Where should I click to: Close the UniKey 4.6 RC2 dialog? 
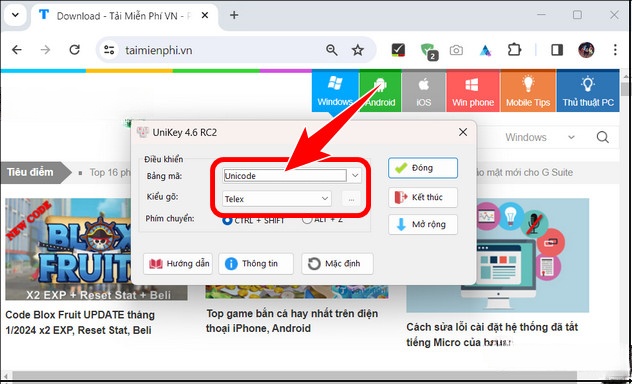(463, 132)
